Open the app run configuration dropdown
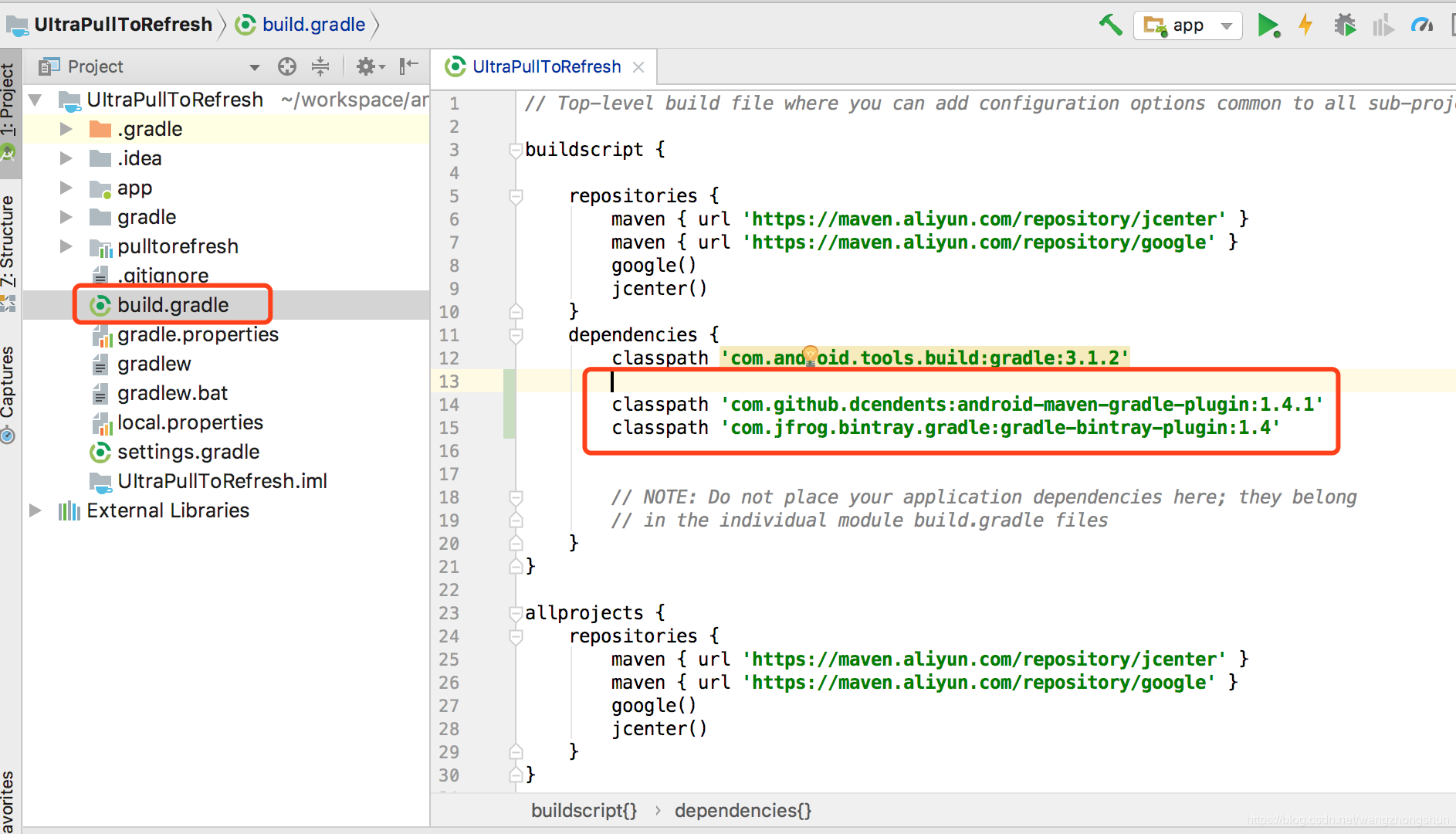Image resolution: width=1456 pixels, height=834 pixels. click(x=1187, y=25)
